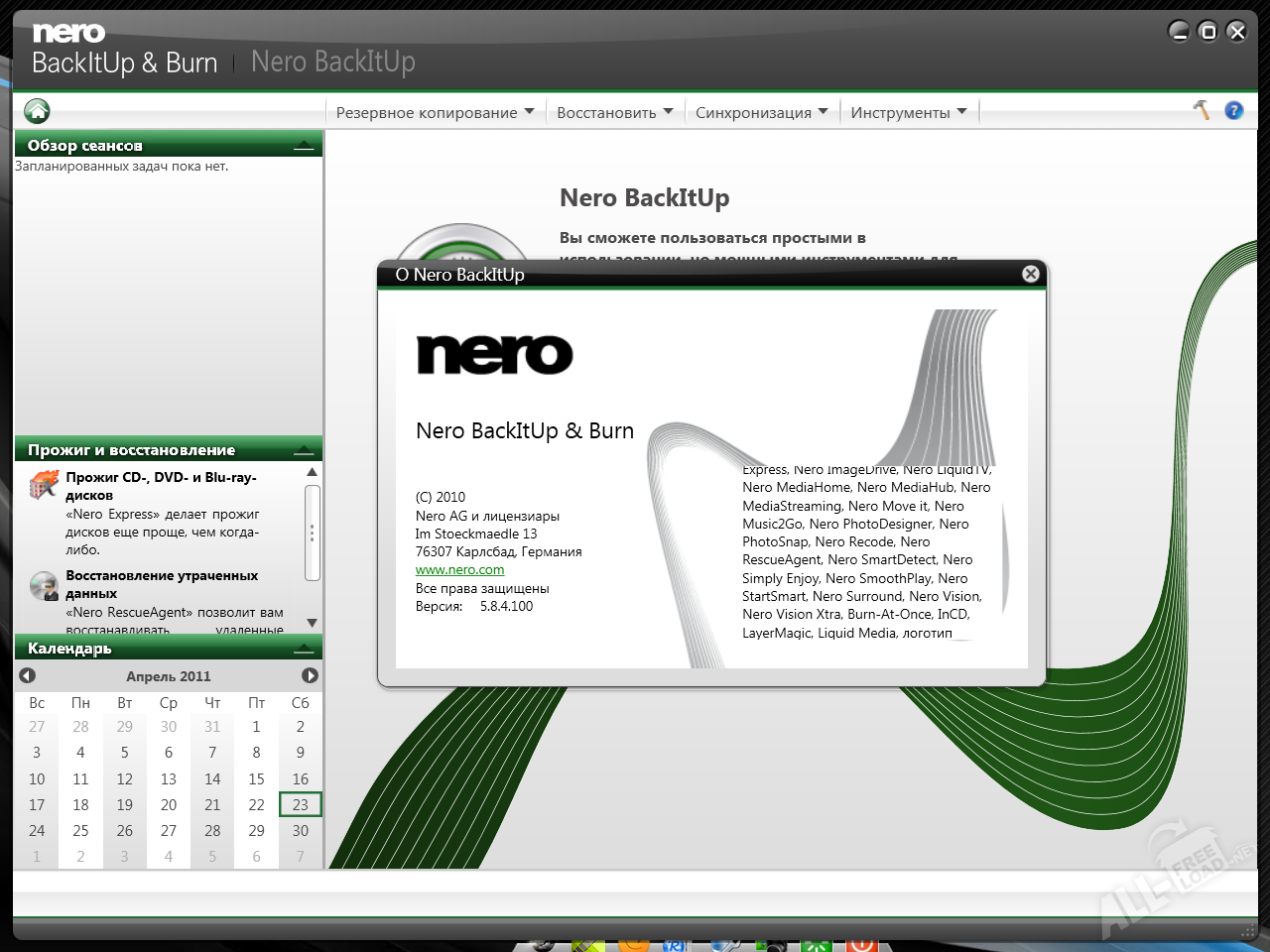1270x952 pixels.
Task: Open the Резервное копирование dropdown menu
Action: tap(435, 112)
